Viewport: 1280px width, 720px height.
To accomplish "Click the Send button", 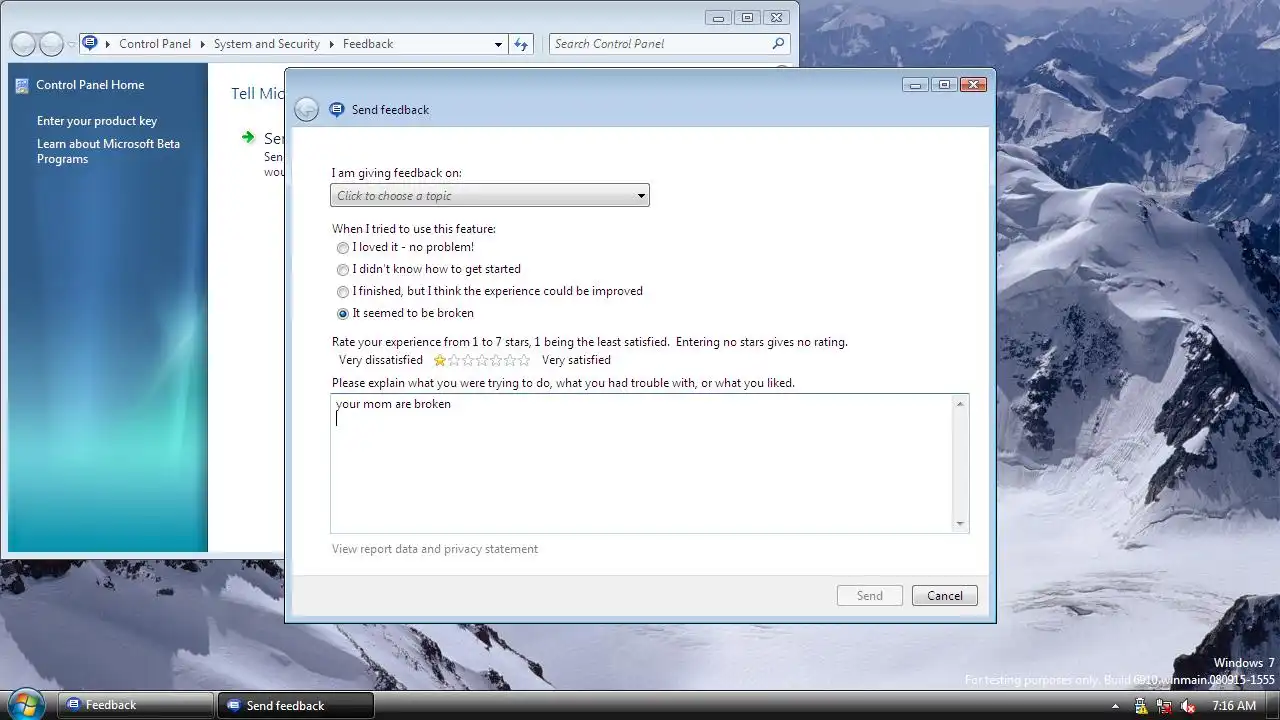I will (x=870, y=596).
